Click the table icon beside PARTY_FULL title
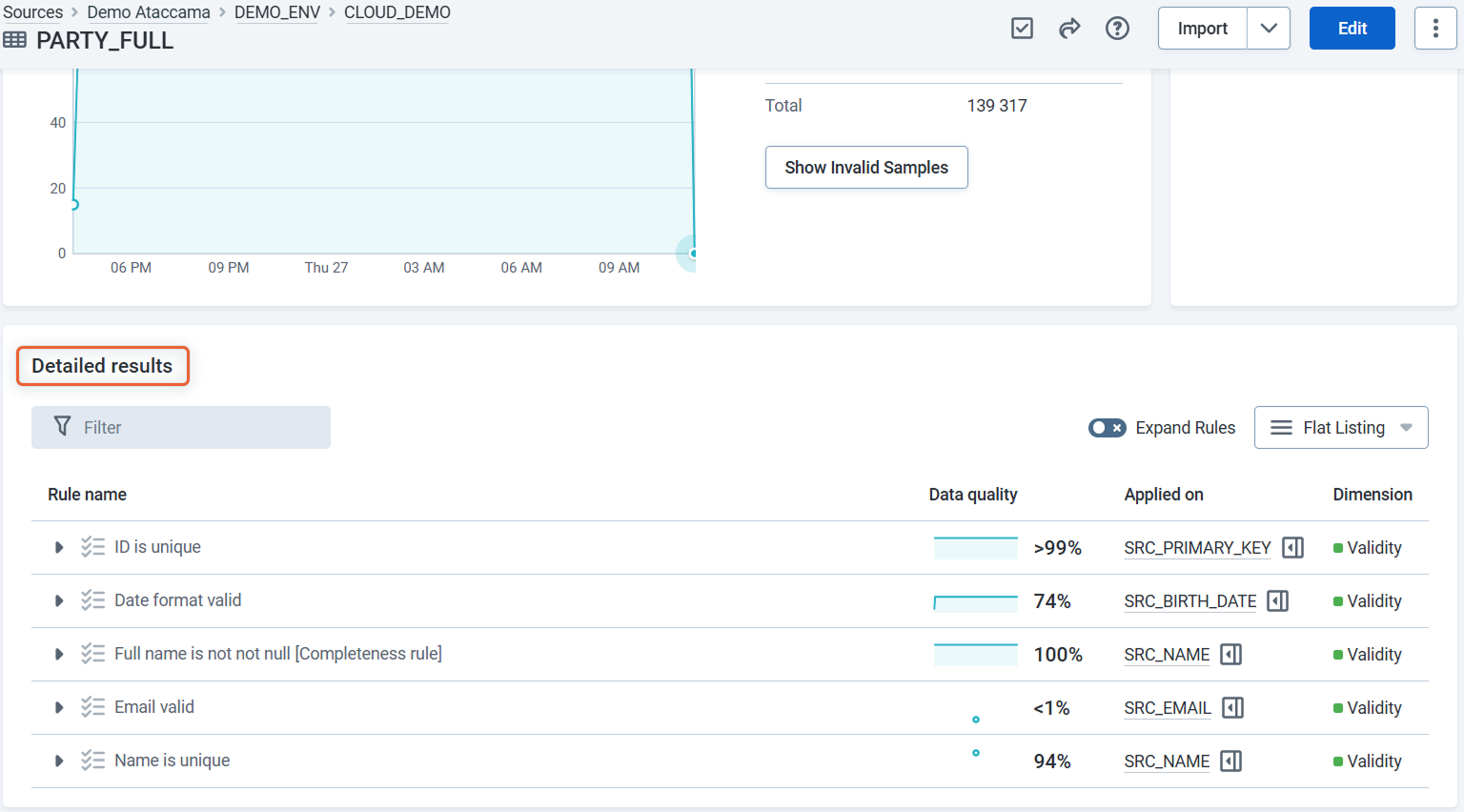The width and height of the screenshot is (1464, 812). tap(16, 40)
